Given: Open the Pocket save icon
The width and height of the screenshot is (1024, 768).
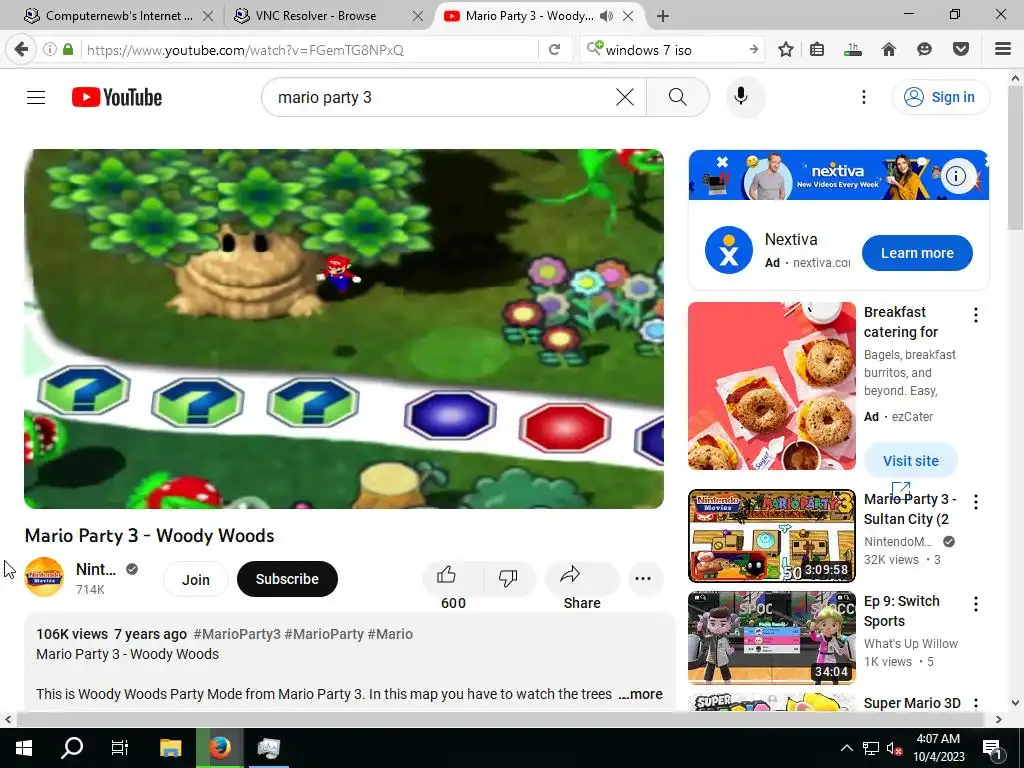Looking at the screenshot, I should (961, 50).
